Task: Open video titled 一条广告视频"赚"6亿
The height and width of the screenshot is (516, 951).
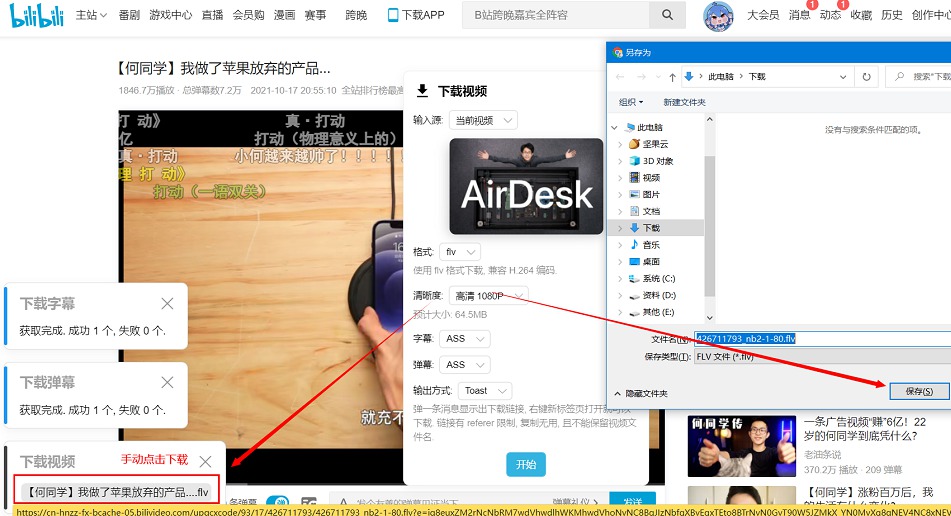Action: pos(864,429)
